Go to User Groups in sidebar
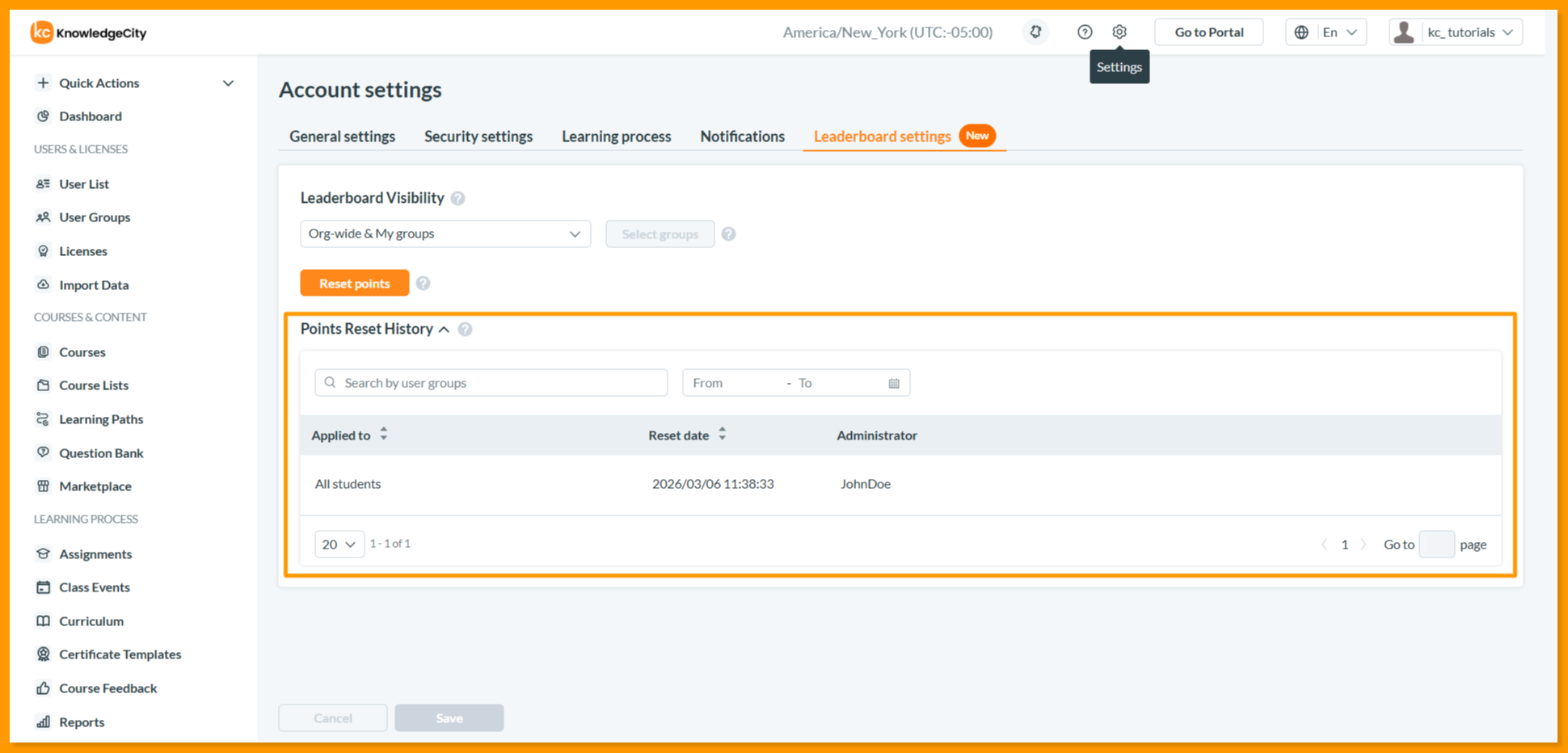The height and width of the screenshot is (753, 1568). tap(95, 217)
